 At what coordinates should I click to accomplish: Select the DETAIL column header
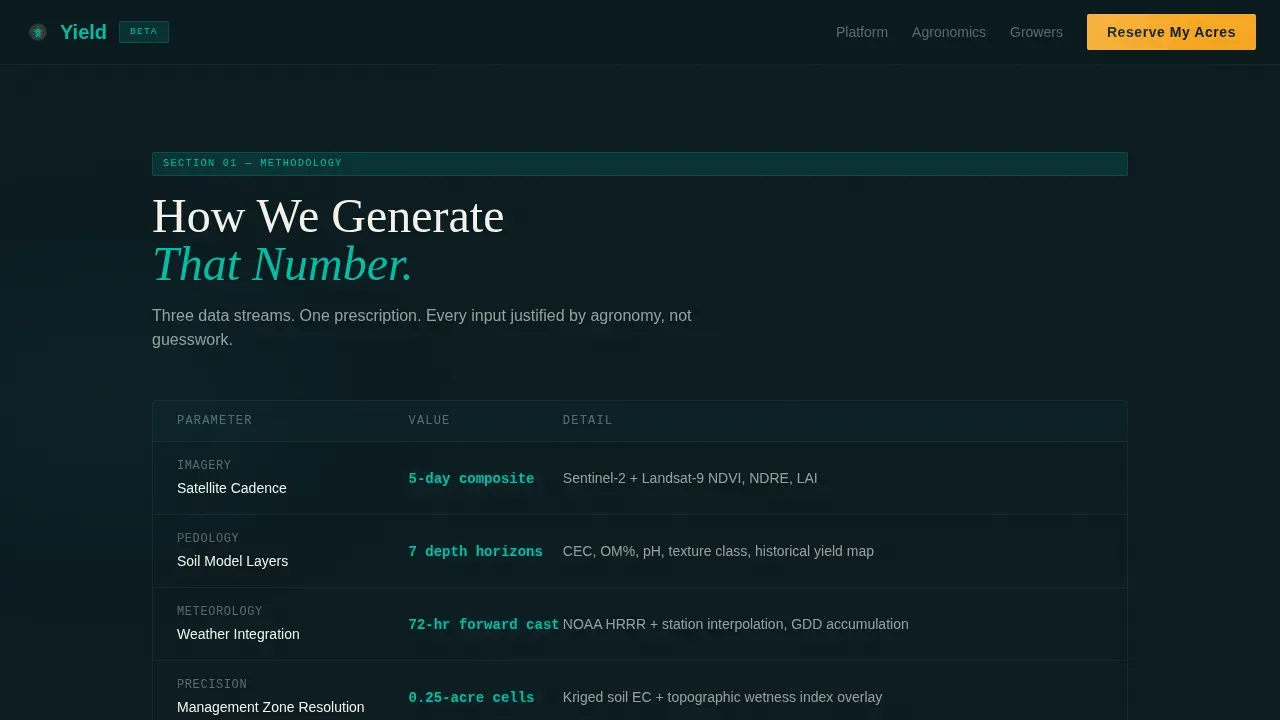[x=587, y=421]
